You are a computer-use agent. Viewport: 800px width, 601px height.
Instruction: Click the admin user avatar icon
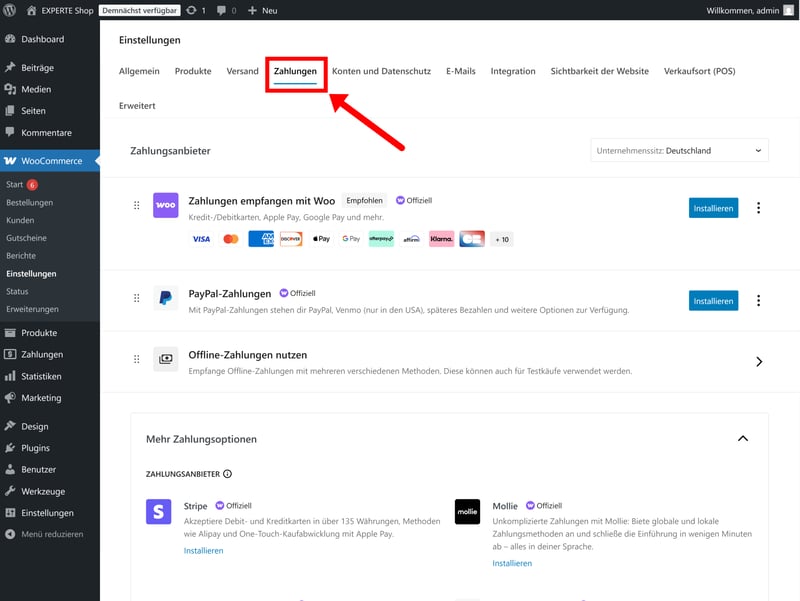point(786,10)
